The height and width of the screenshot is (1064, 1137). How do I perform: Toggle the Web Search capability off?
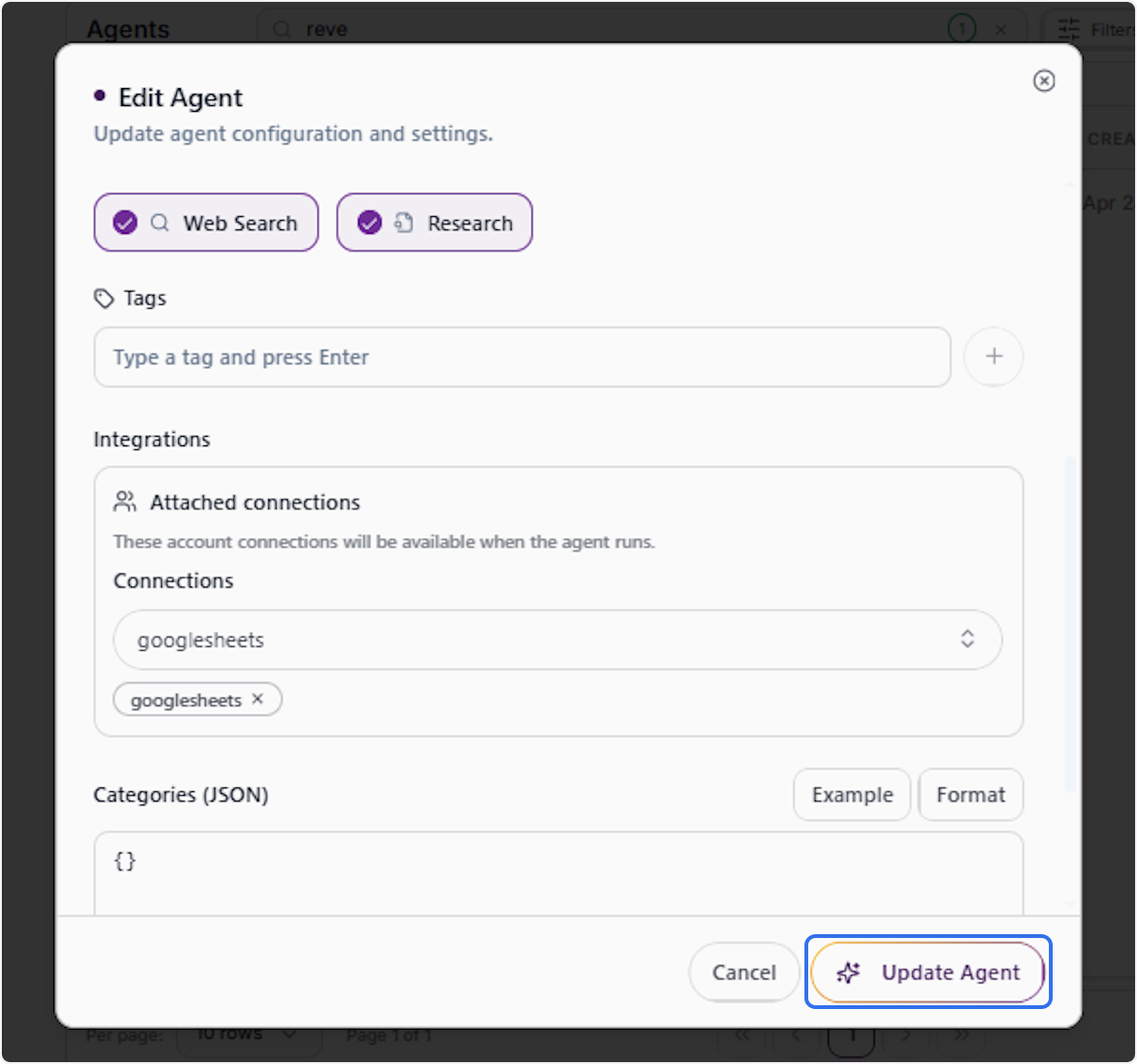coord(206,223)
